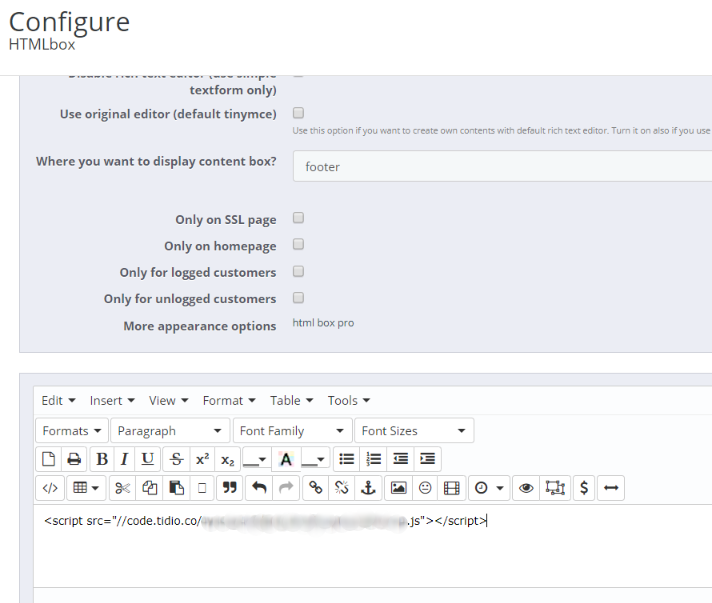The image size is (712, 603).
Task: Click the Cut scissors icon
Action: click(123, 488)
